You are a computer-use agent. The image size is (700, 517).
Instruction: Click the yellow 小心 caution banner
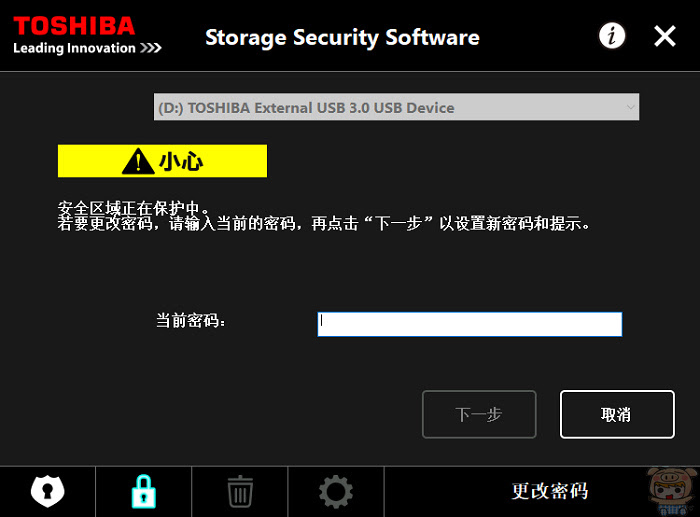[162, 161]
